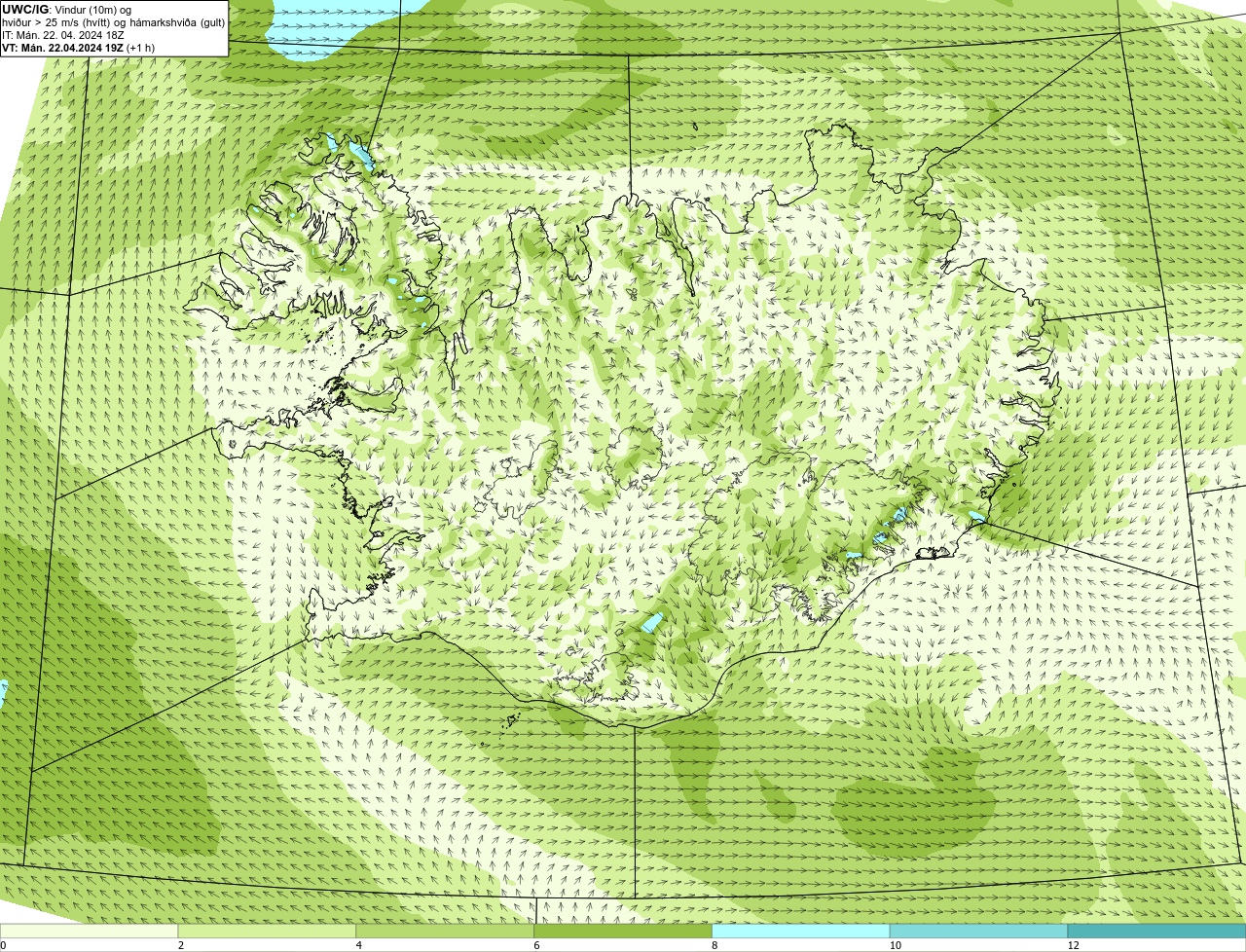
Task: Click the teal legend swatch above 12 m/s
Action: tap(1156, 932)
